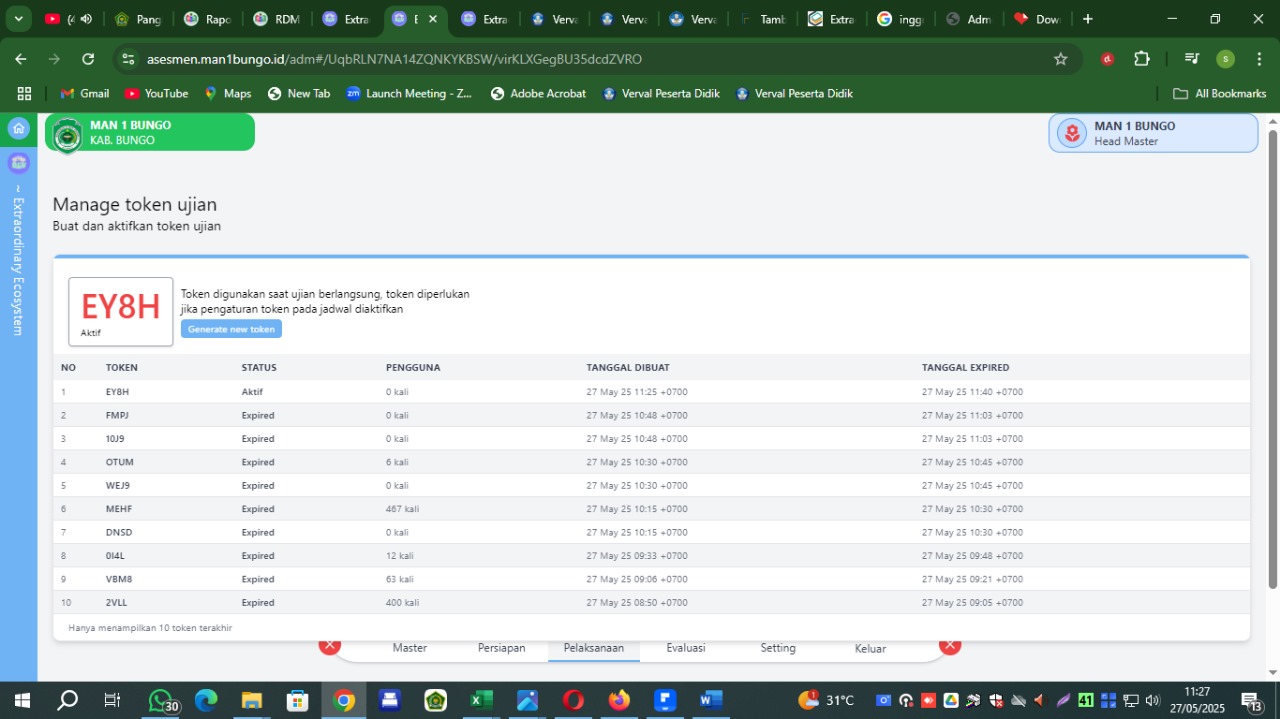1280x719 pixels.
Task: Close the bottom menu using left red X
Action: pos(330,645)
